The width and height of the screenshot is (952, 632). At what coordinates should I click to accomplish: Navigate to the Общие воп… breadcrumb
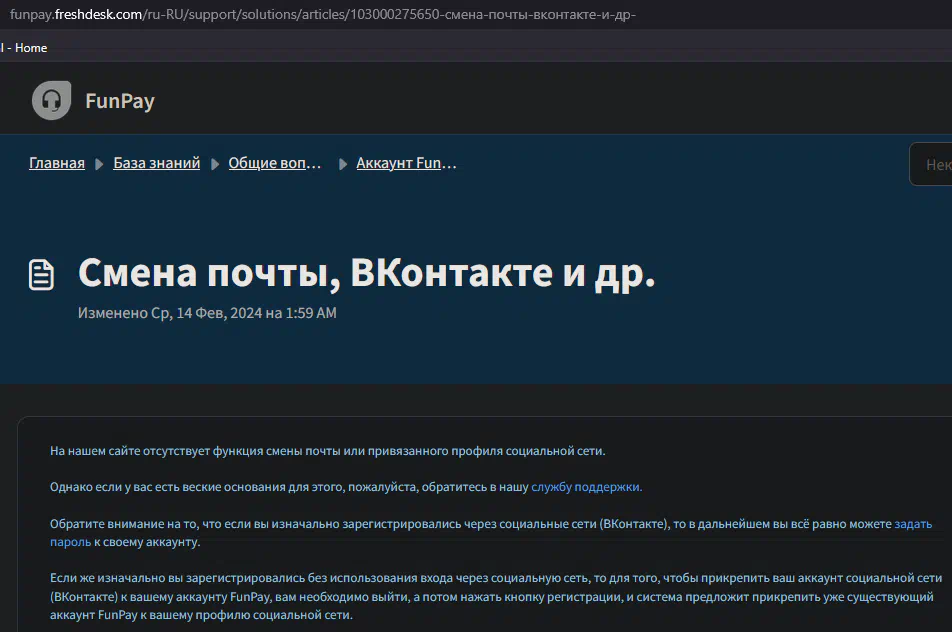pos(274,163)
